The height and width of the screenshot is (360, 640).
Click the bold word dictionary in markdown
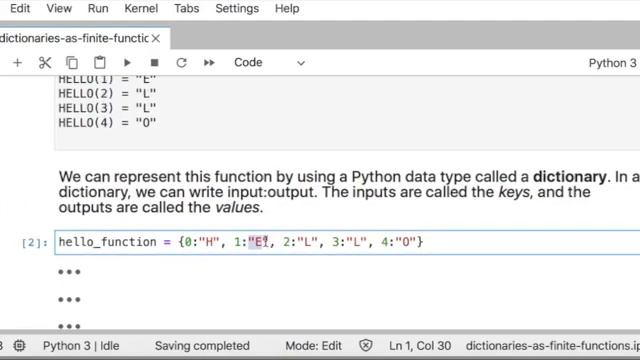tap(569, 177)
